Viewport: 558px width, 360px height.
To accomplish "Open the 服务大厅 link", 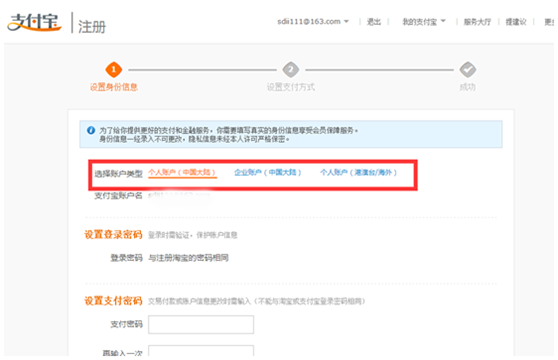I will (477, 22).
